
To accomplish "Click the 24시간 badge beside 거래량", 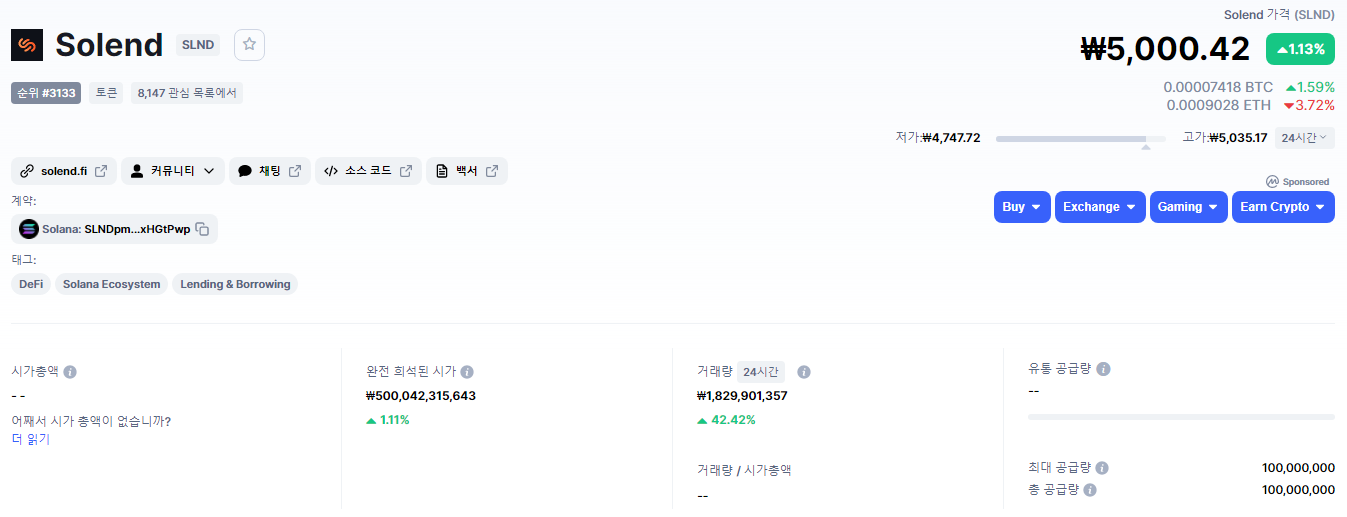I will [761, 372].
